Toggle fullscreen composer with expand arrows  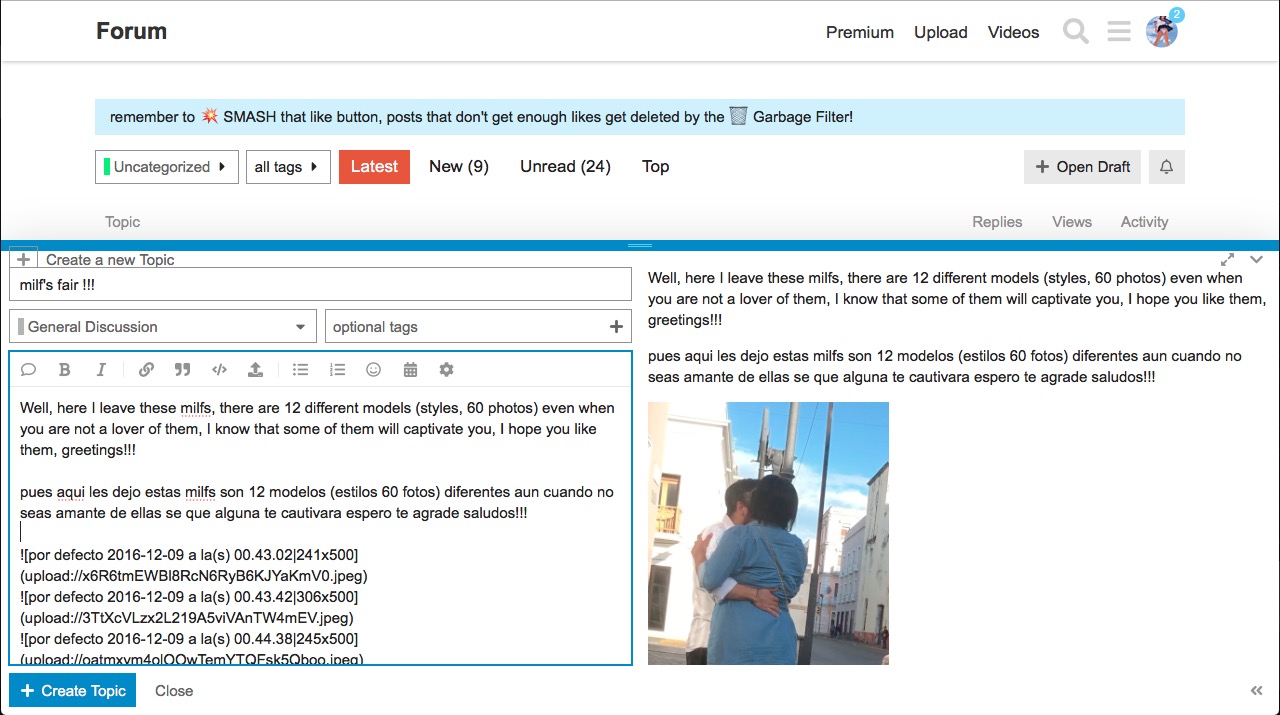(1227, 259)
